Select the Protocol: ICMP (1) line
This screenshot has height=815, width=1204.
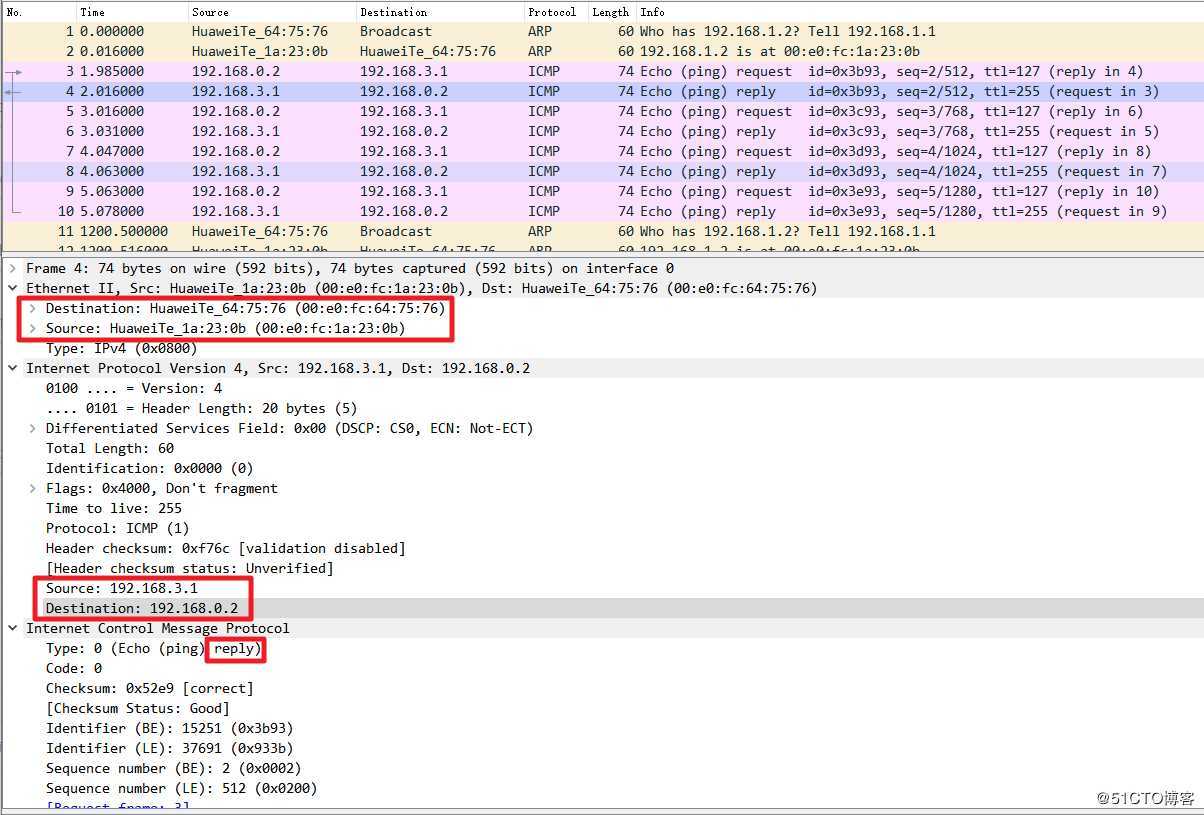[x=117, y=528]
